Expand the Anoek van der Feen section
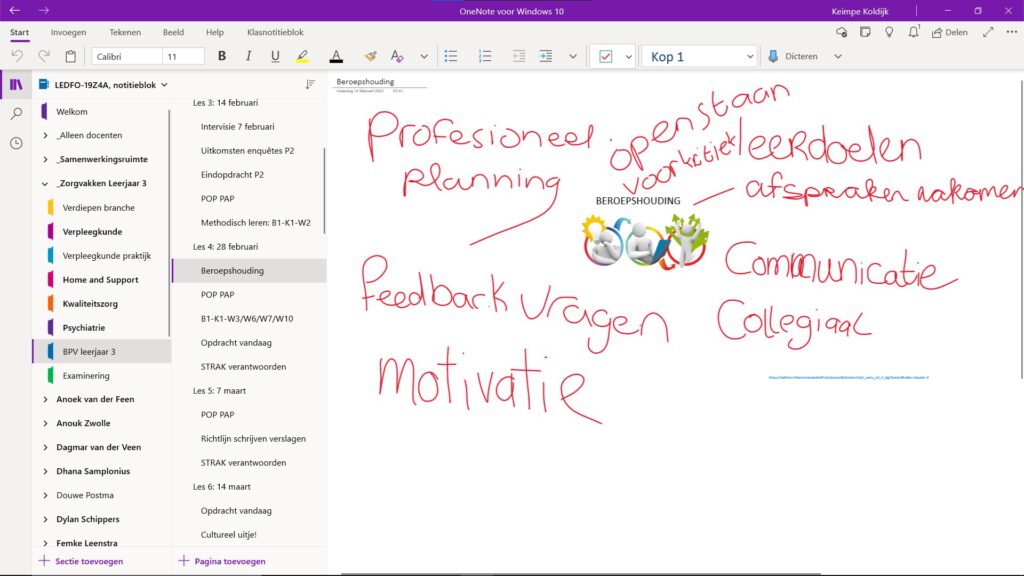Image resolution: width=1024 pixels, height=576 pixels. pyautogui.click(x=46, y=399)
